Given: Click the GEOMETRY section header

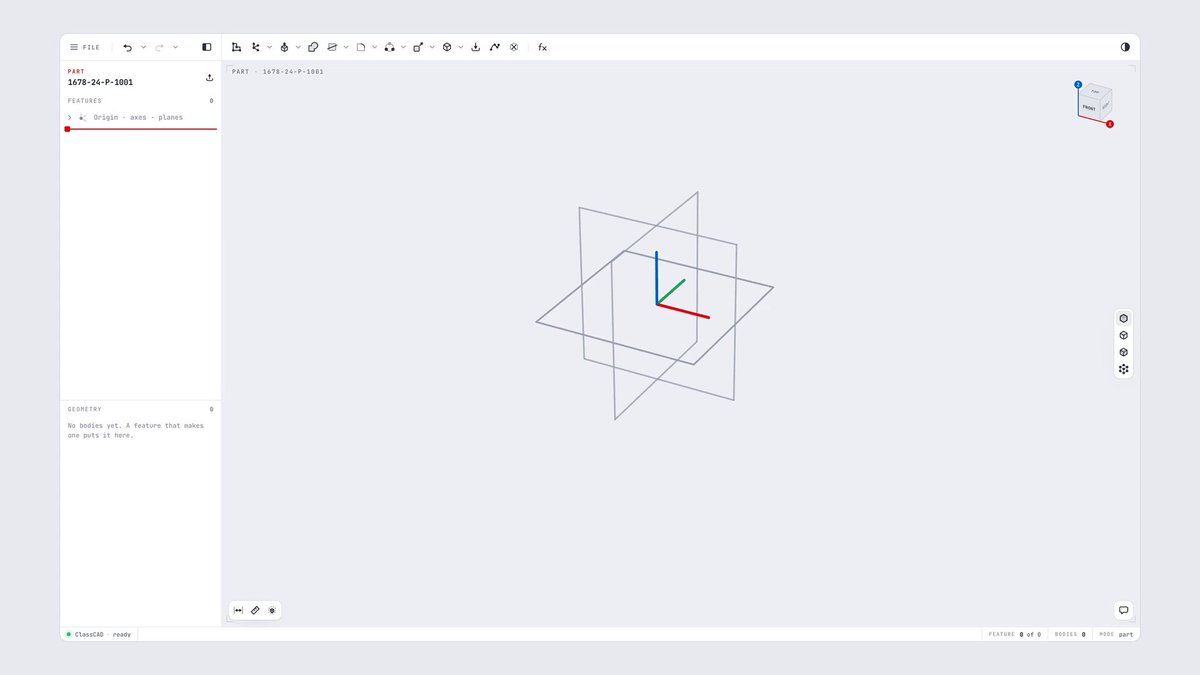Looking at the screenshot, I should tap(85, 409).
